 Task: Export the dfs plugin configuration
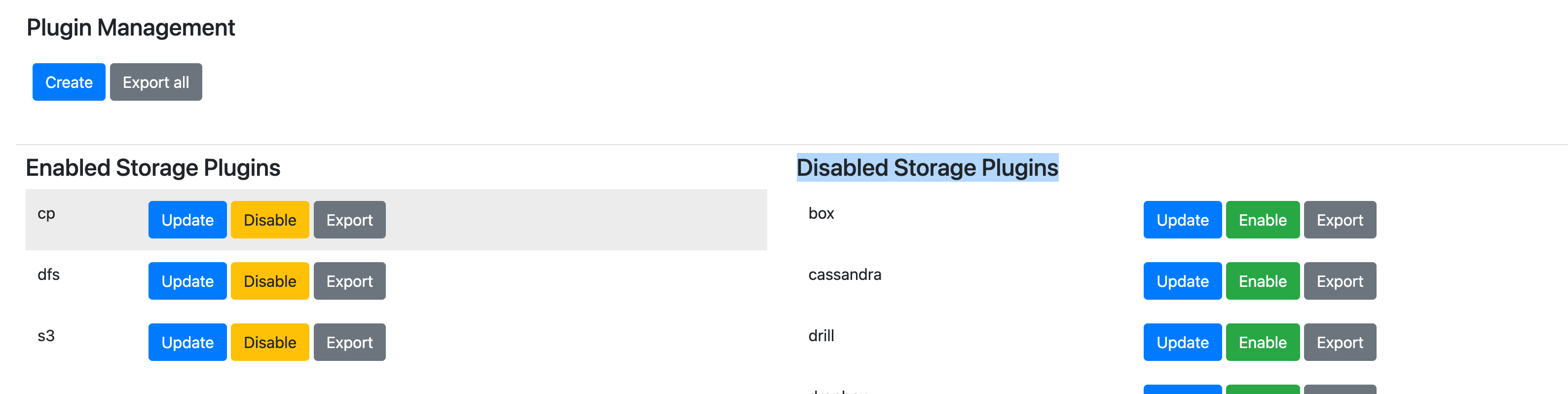tap(349, 281)
